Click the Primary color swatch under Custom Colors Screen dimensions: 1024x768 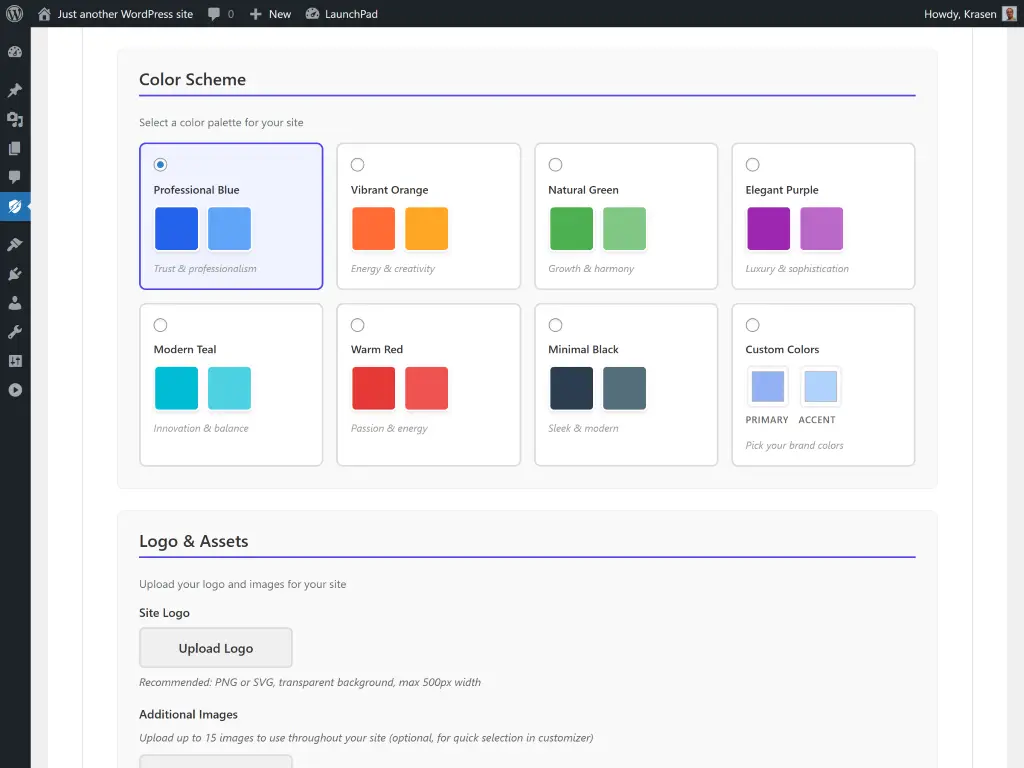(766, 387)
